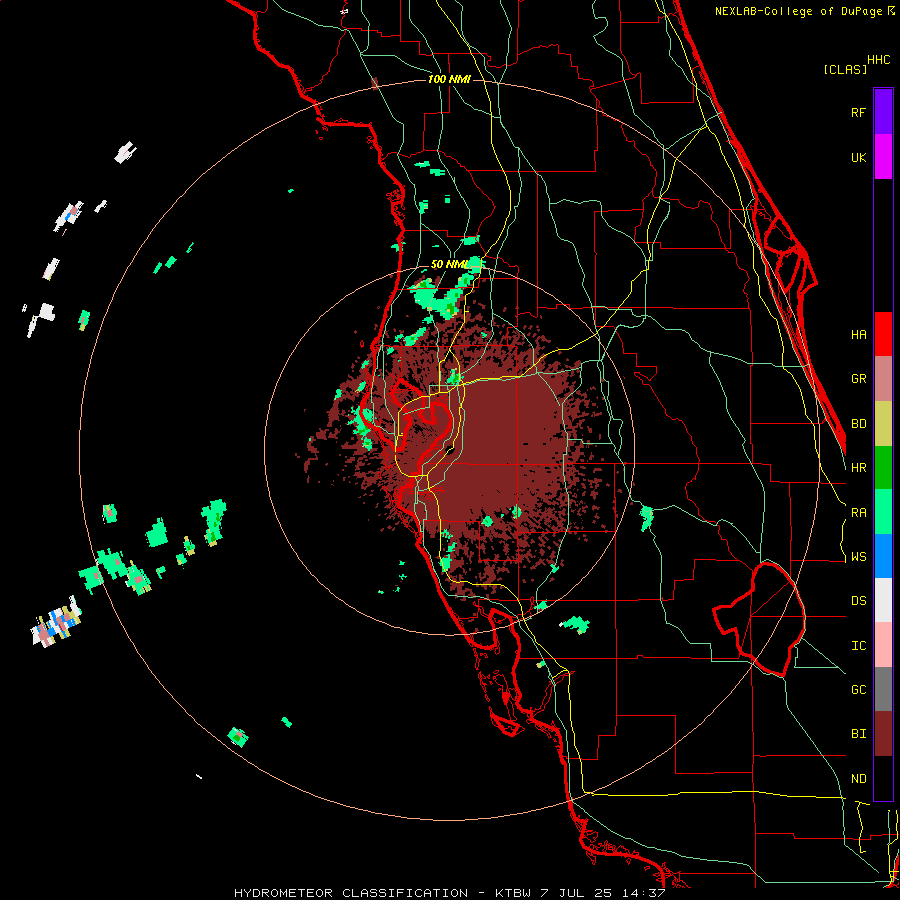This screenshot has height=900, width=900.
Task: Click the RA legend label
Action: tap(858, 513)
